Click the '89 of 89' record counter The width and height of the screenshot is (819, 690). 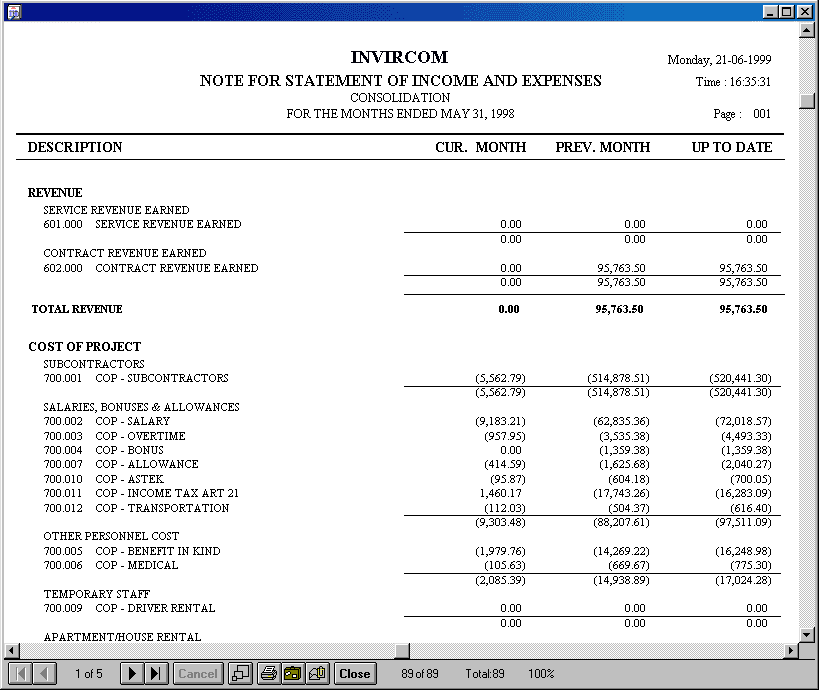coord(420,673)
